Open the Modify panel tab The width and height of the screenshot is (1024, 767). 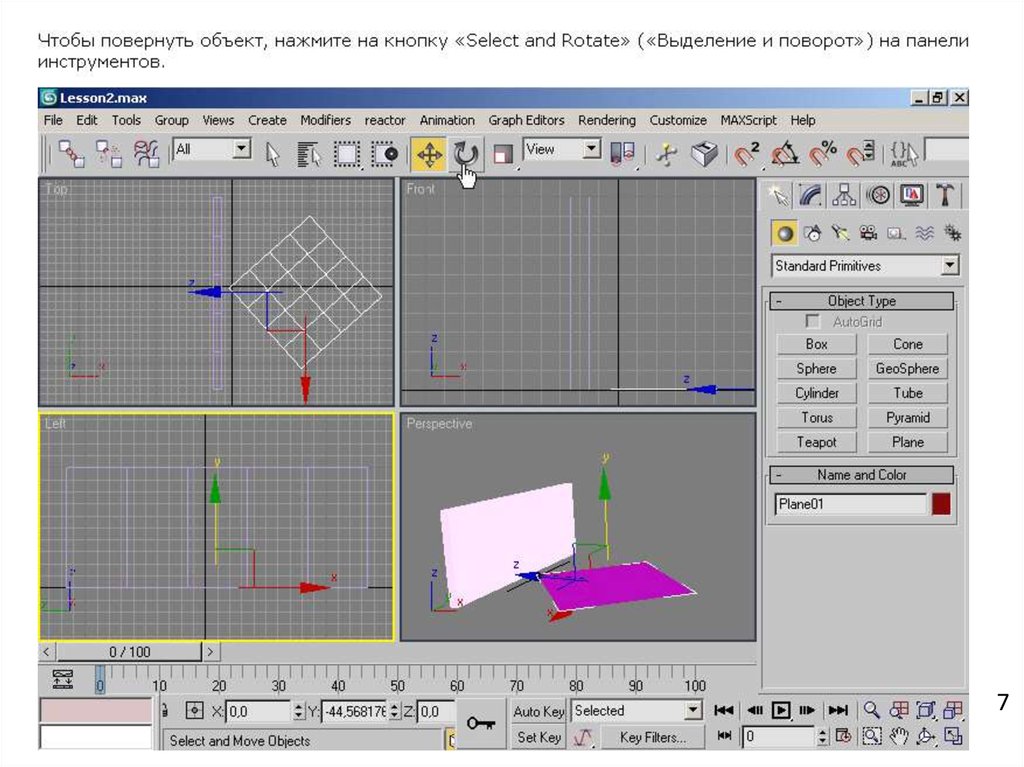pyautogui.click(x=811, y=195)
